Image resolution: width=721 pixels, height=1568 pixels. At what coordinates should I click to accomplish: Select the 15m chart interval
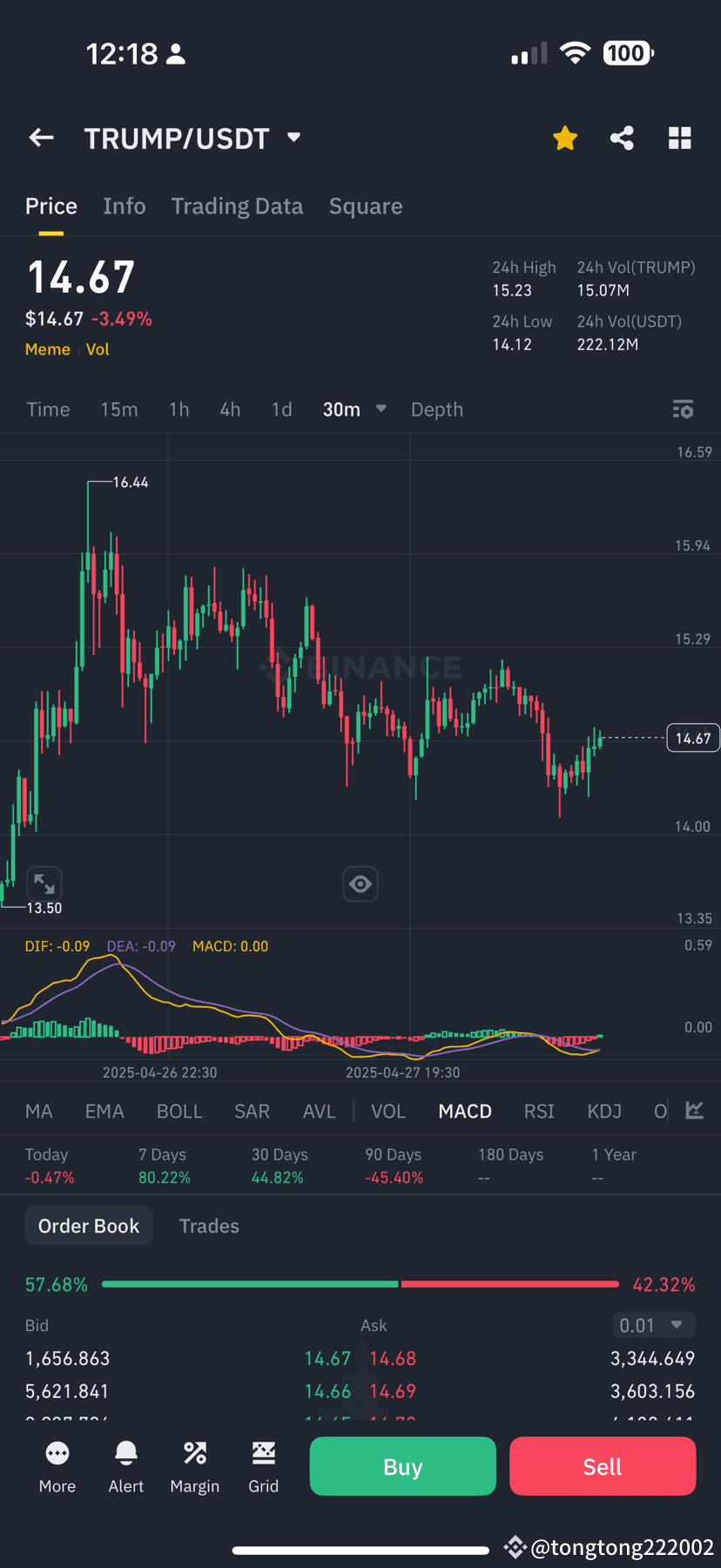119,409
